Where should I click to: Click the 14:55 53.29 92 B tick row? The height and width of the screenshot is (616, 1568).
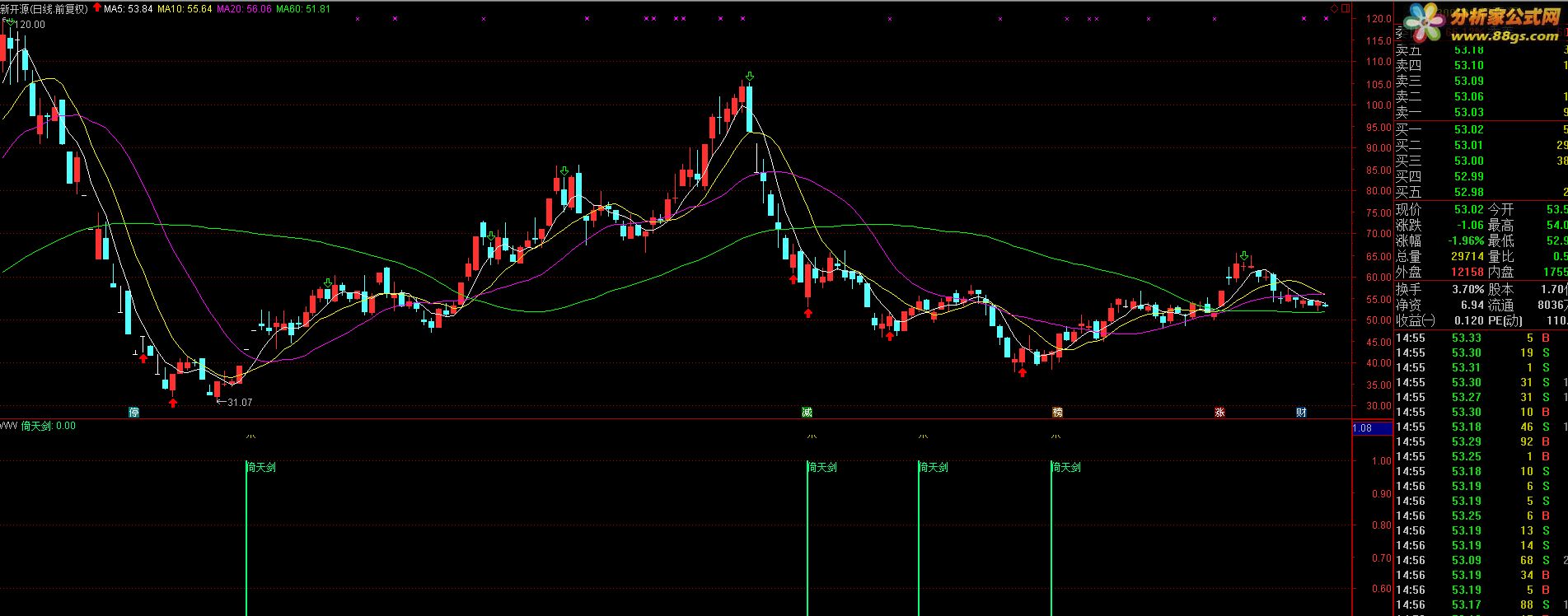click(1481, 441)
